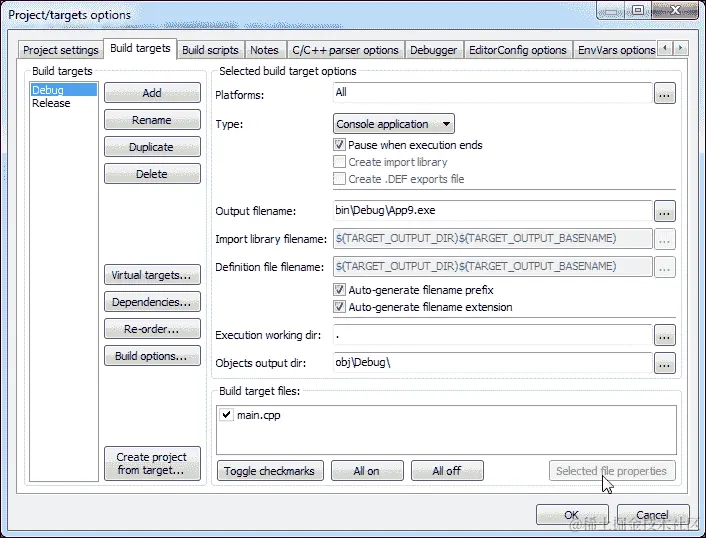Expand the Type dropdown (Console application)

(x=394, y=123)
